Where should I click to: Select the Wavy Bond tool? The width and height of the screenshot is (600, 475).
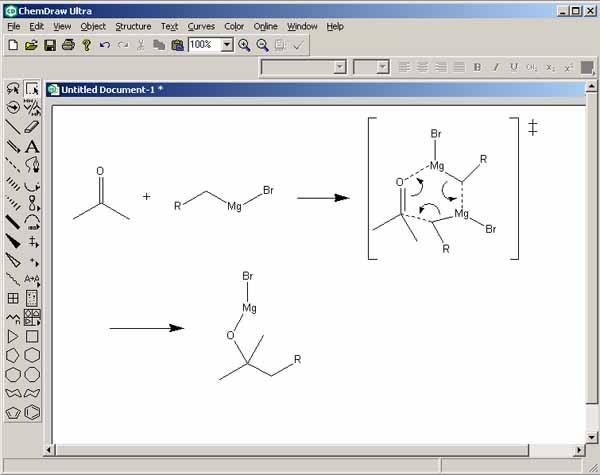[x=13, y=279]
